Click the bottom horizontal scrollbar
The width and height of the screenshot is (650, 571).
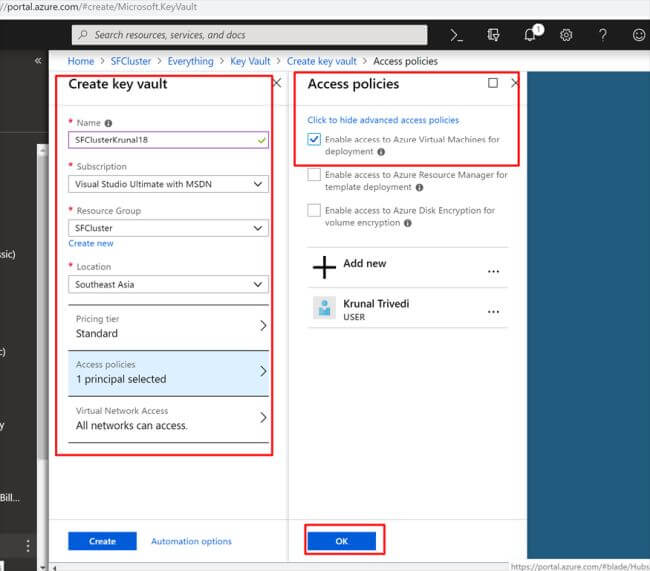[x=281, y=567]
